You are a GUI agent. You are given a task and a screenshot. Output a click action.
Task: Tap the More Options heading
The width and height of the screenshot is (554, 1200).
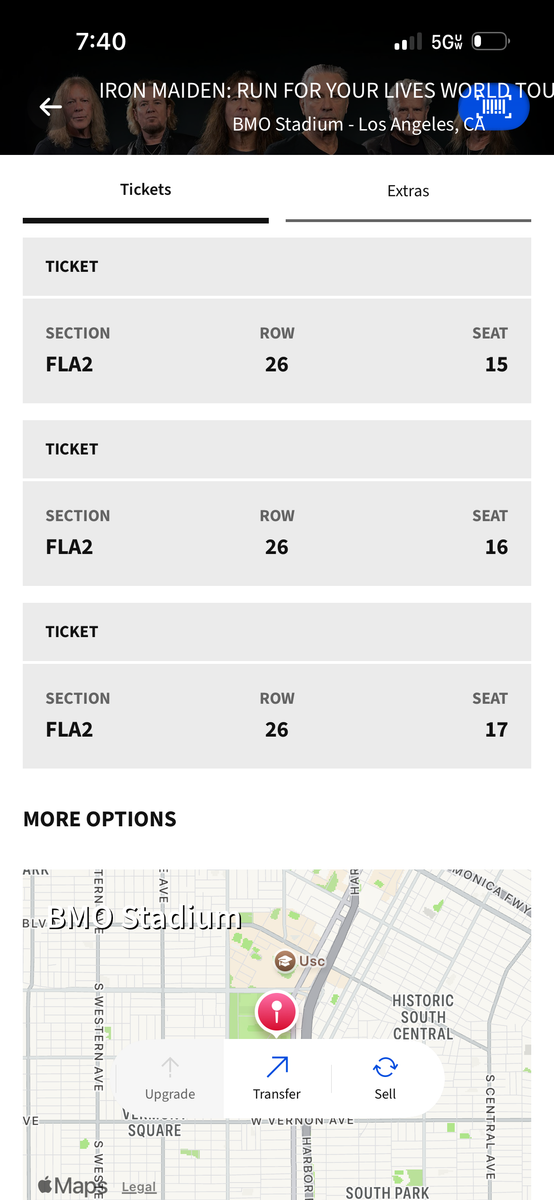point(100,819)
